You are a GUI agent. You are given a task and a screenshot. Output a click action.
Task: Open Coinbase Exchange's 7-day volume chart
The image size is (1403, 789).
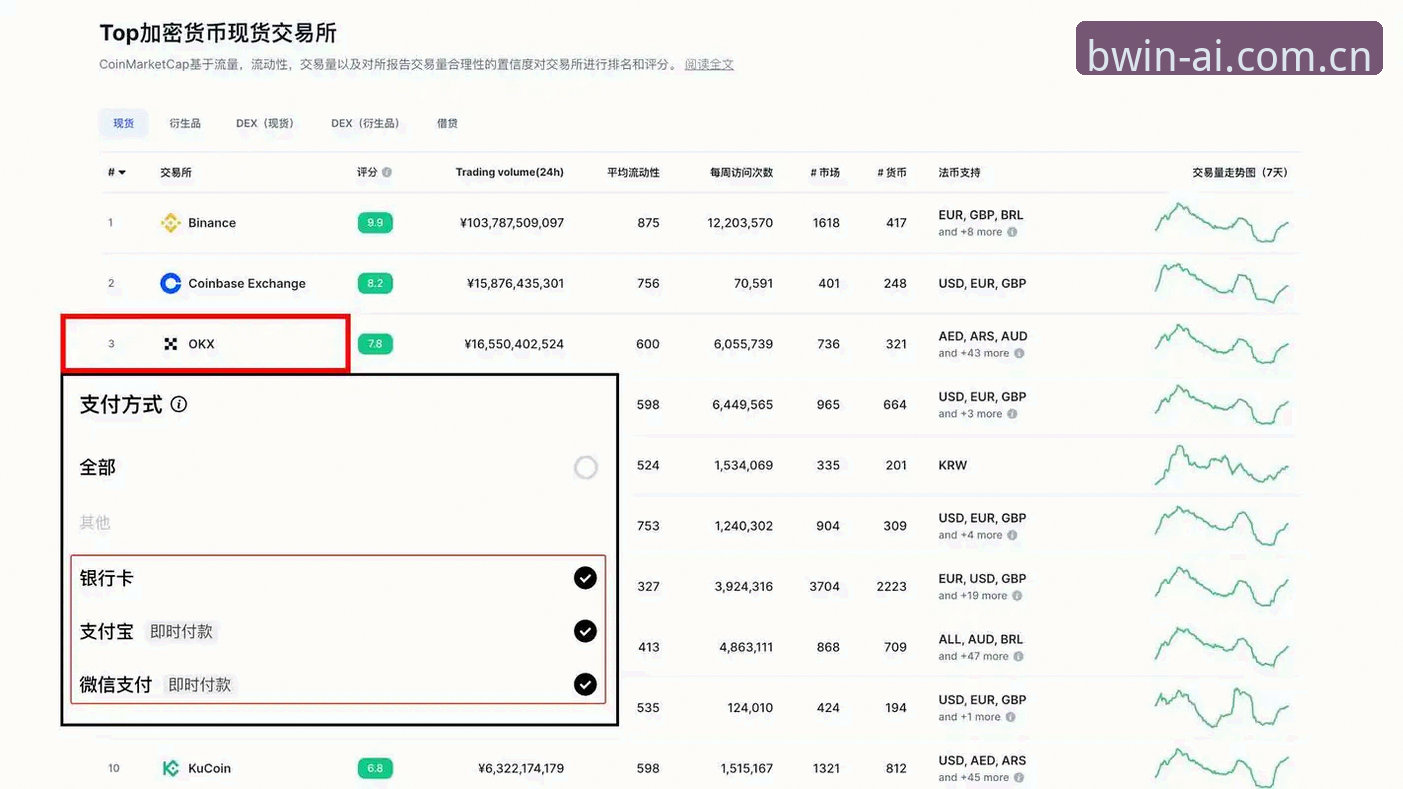pyautogui.click(x=1222, y=283)
